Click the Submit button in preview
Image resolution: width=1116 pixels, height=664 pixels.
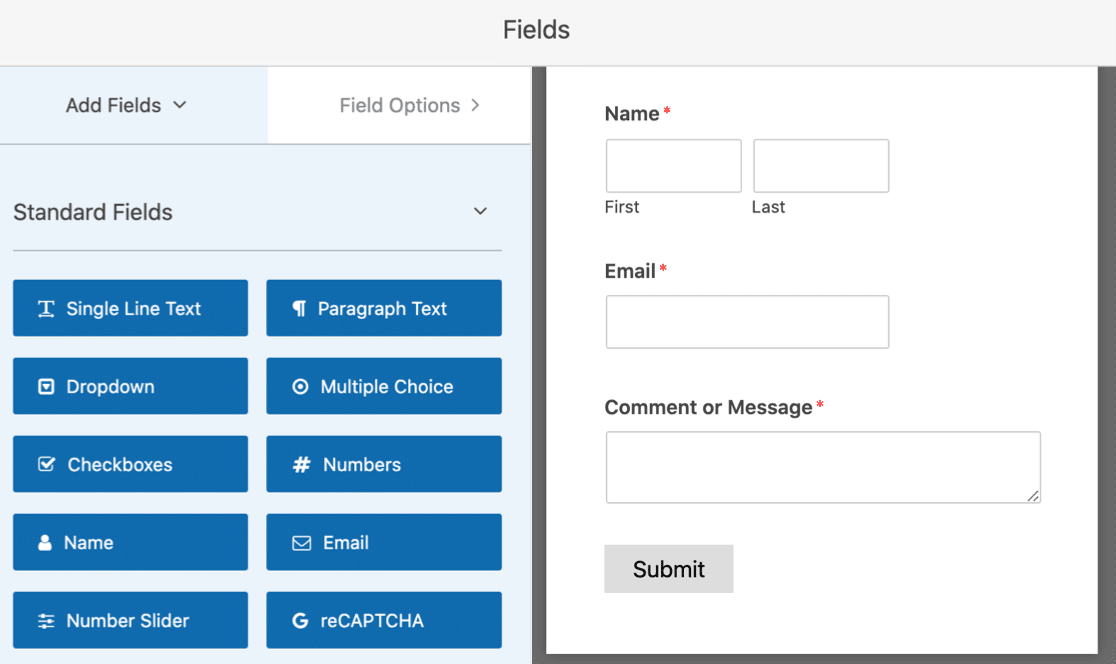pos(668,569)
